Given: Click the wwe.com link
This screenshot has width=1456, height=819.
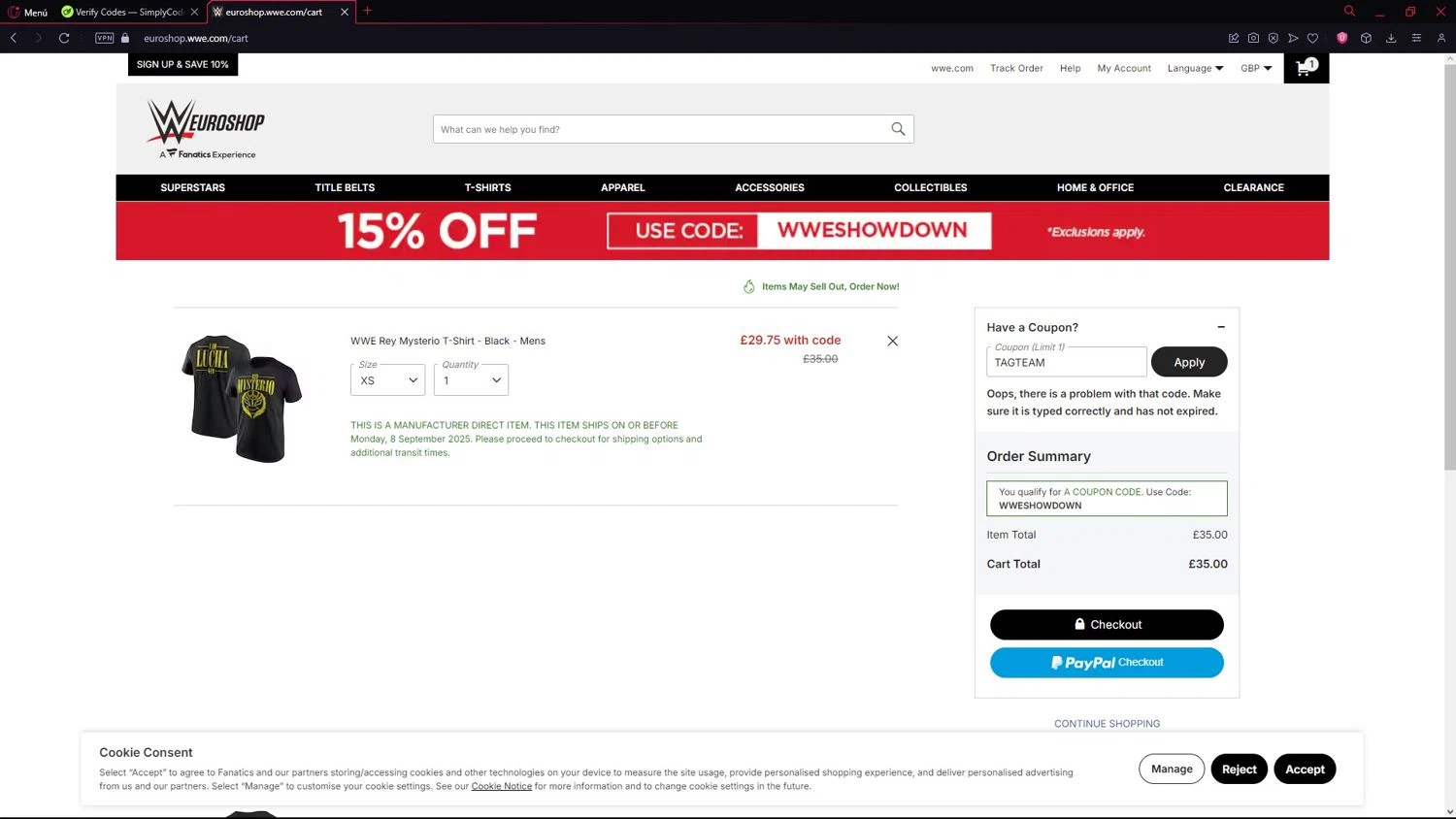Looking at the screenshot, I should click(952, 68).
